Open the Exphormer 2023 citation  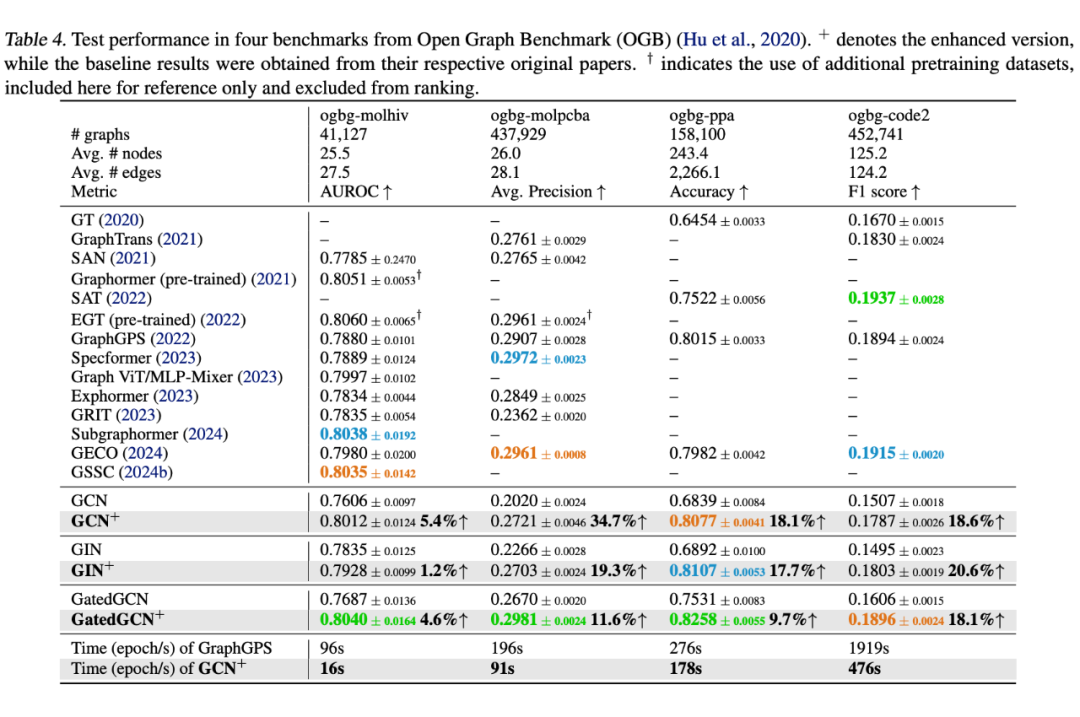tap(176, 396)
